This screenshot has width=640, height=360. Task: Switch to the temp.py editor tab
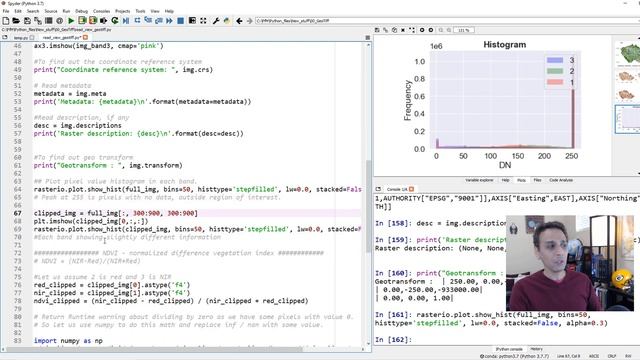(x=20, y=38)
